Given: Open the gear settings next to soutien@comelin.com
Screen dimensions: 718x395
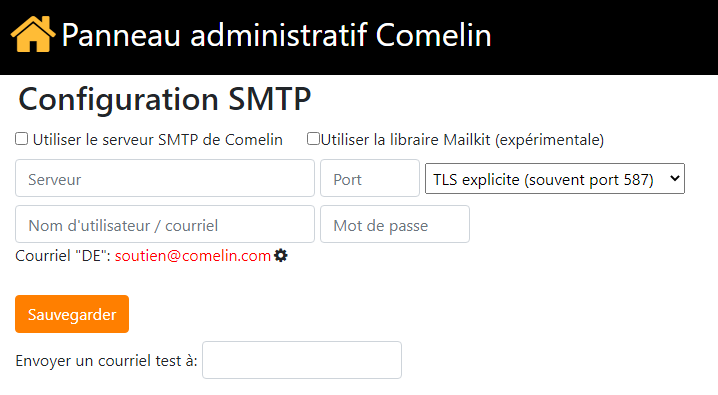Looking at the screenshot, I should point(281,255).
